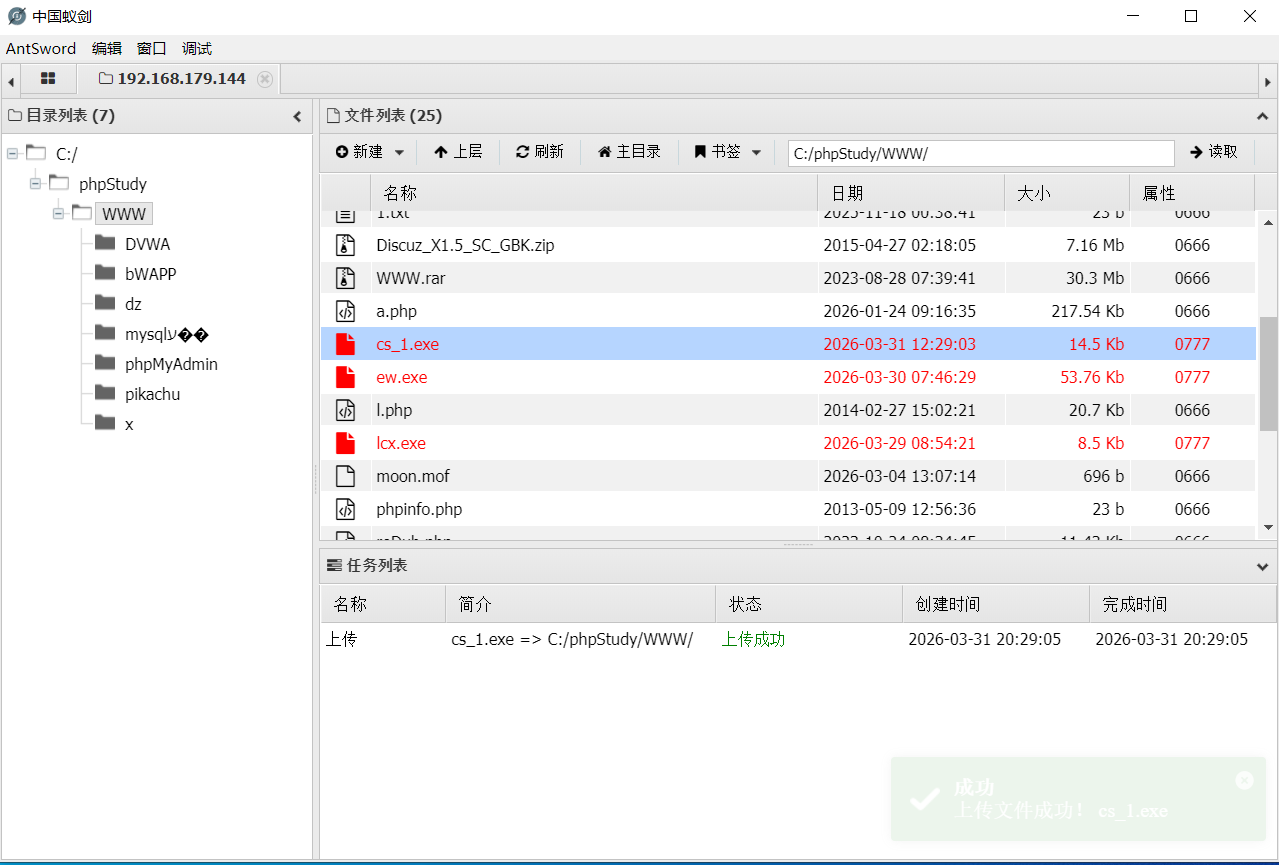This screenshot has width=1279, height=865.
Task: Open the 编辑 menu
Action: pyautogui.click(x=106, y=48)
